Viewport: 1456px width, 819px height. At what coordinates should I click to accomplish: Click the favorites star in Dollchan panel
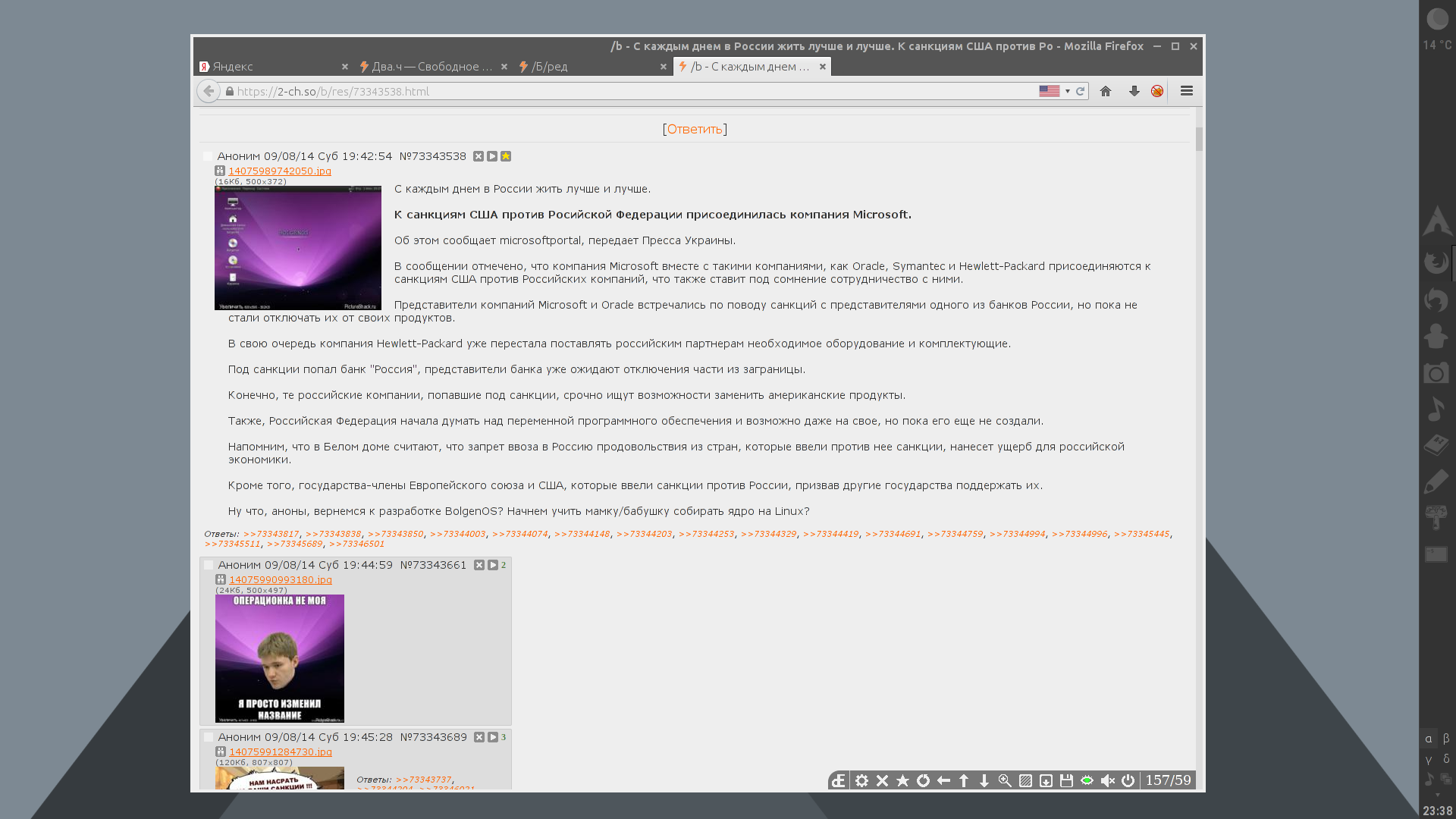pyautogui.click(x=902, y=780)
